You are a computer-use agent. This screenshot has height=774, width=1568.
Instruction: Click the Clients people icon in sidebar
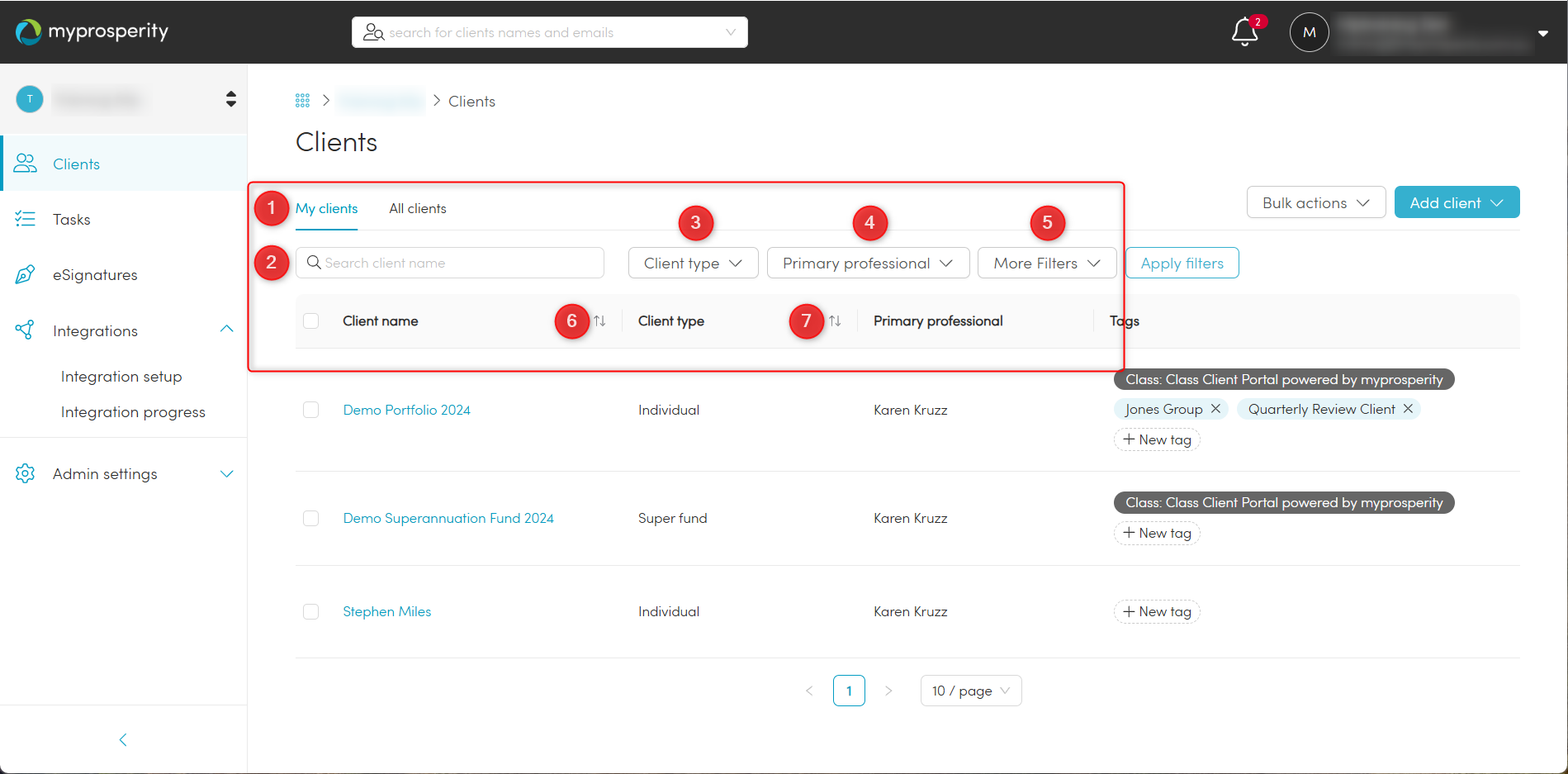point(26,164)
